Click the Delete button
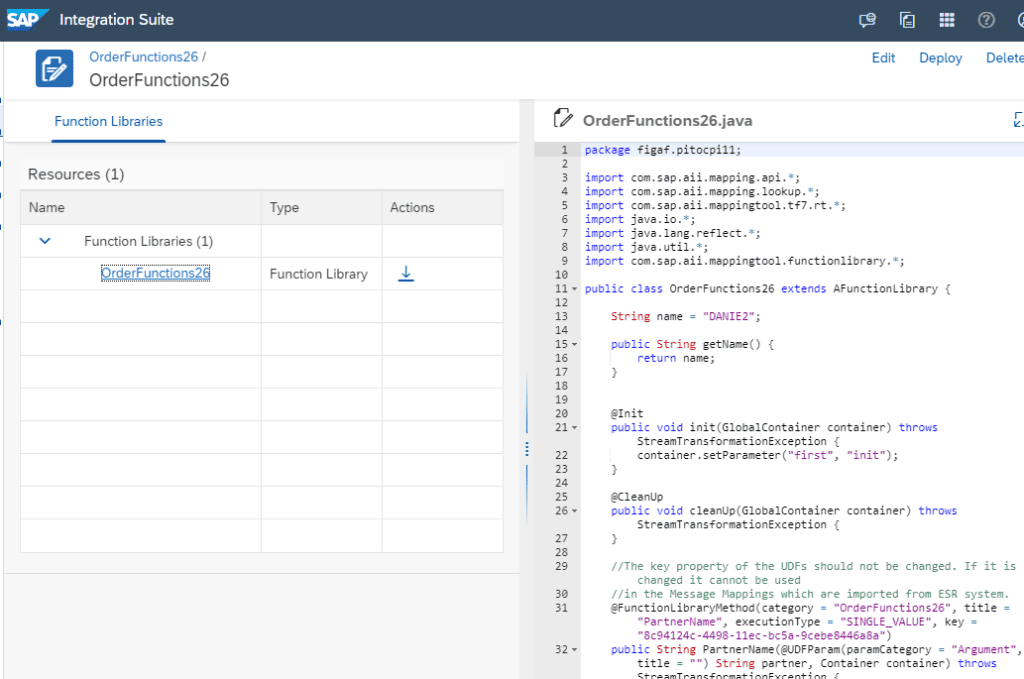The image size is (1024, 679). click(1004, 58)
